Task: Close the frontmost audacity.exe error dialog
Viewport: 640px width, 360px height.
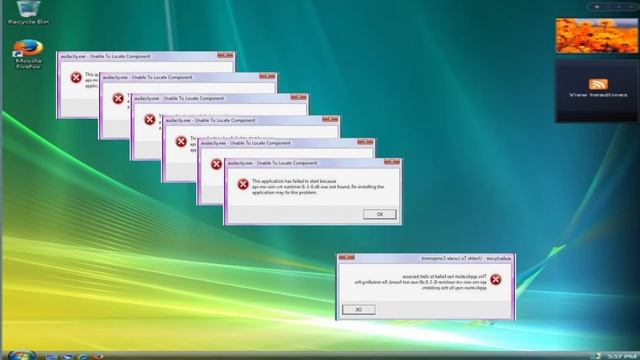Action: click(x=392, y=162)
